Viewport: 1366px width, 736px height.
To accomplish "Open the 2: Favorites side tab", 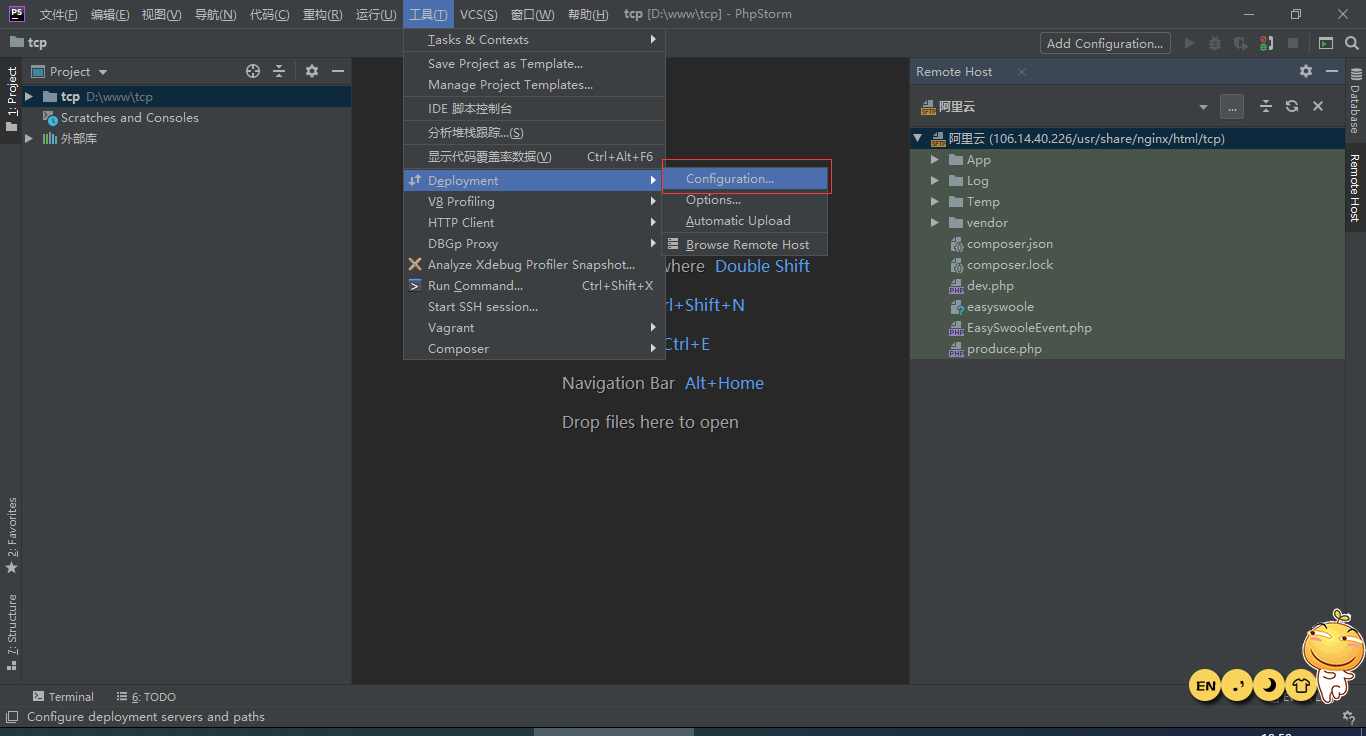I will pyautogui.click(x=11, y=536).
